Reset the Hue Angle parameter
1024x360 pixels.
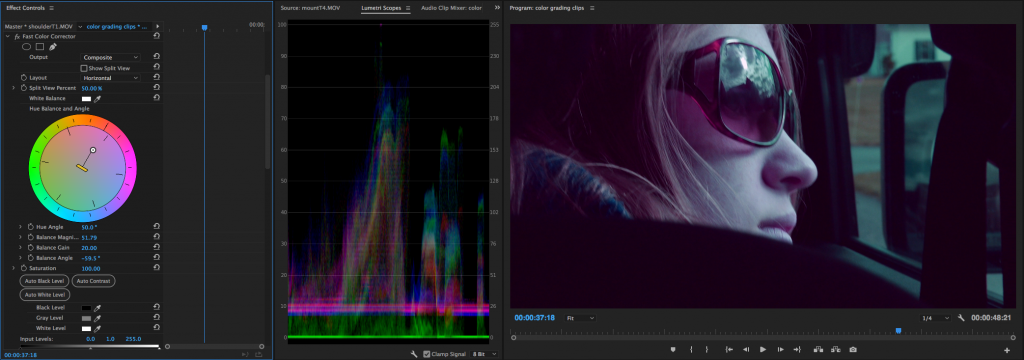tap(157, 227)
